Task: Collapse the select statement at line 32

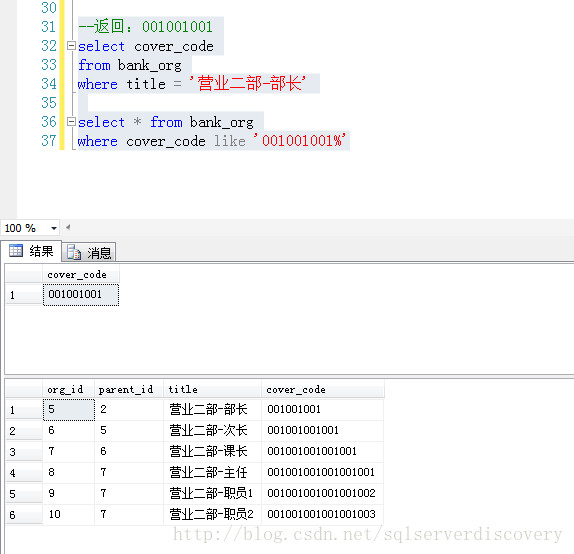Action: tap(71, 46)
